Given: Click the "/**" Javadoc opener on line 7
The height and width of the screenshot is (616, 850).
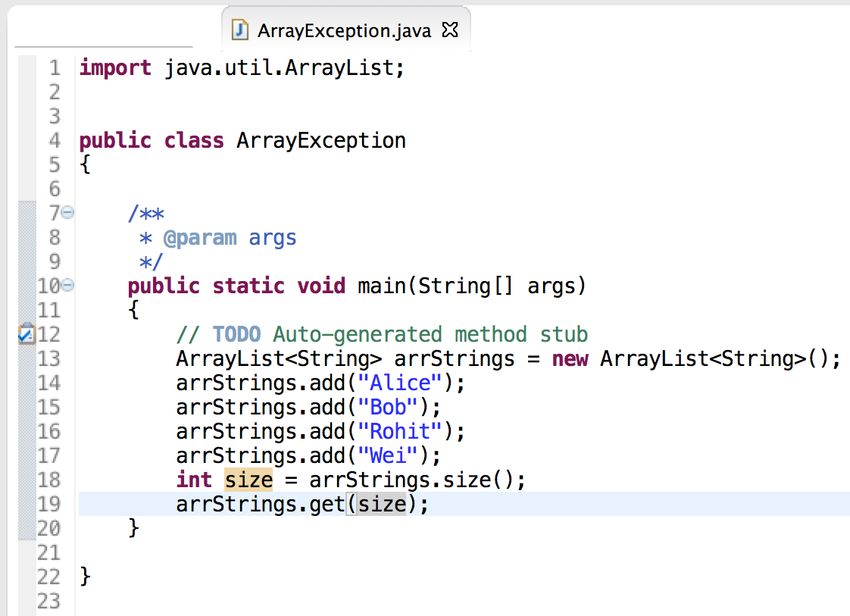Looking at the screenshot, I should 146,213.
